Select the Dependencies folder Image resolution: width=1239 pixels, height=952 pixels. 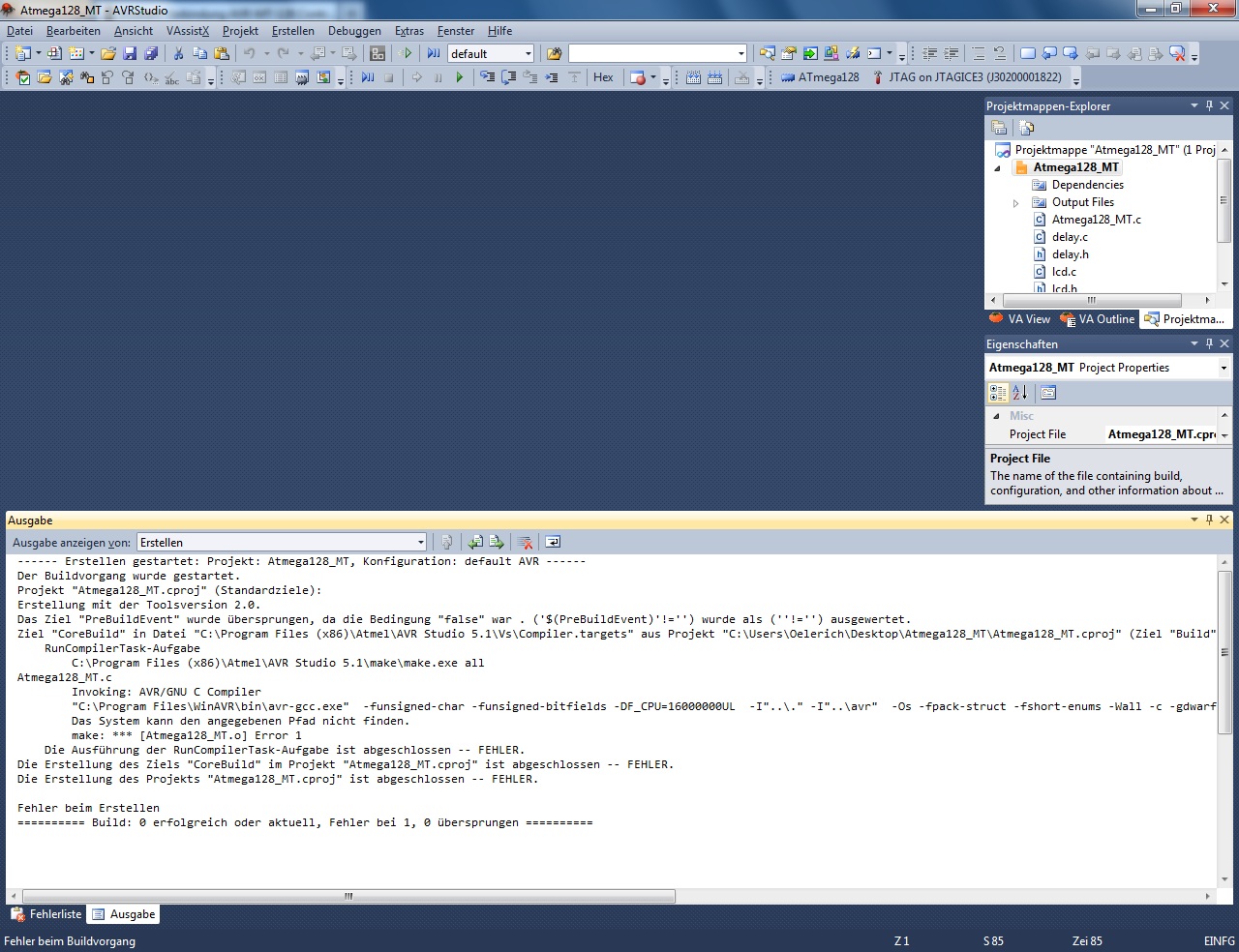coord(1087,185)
